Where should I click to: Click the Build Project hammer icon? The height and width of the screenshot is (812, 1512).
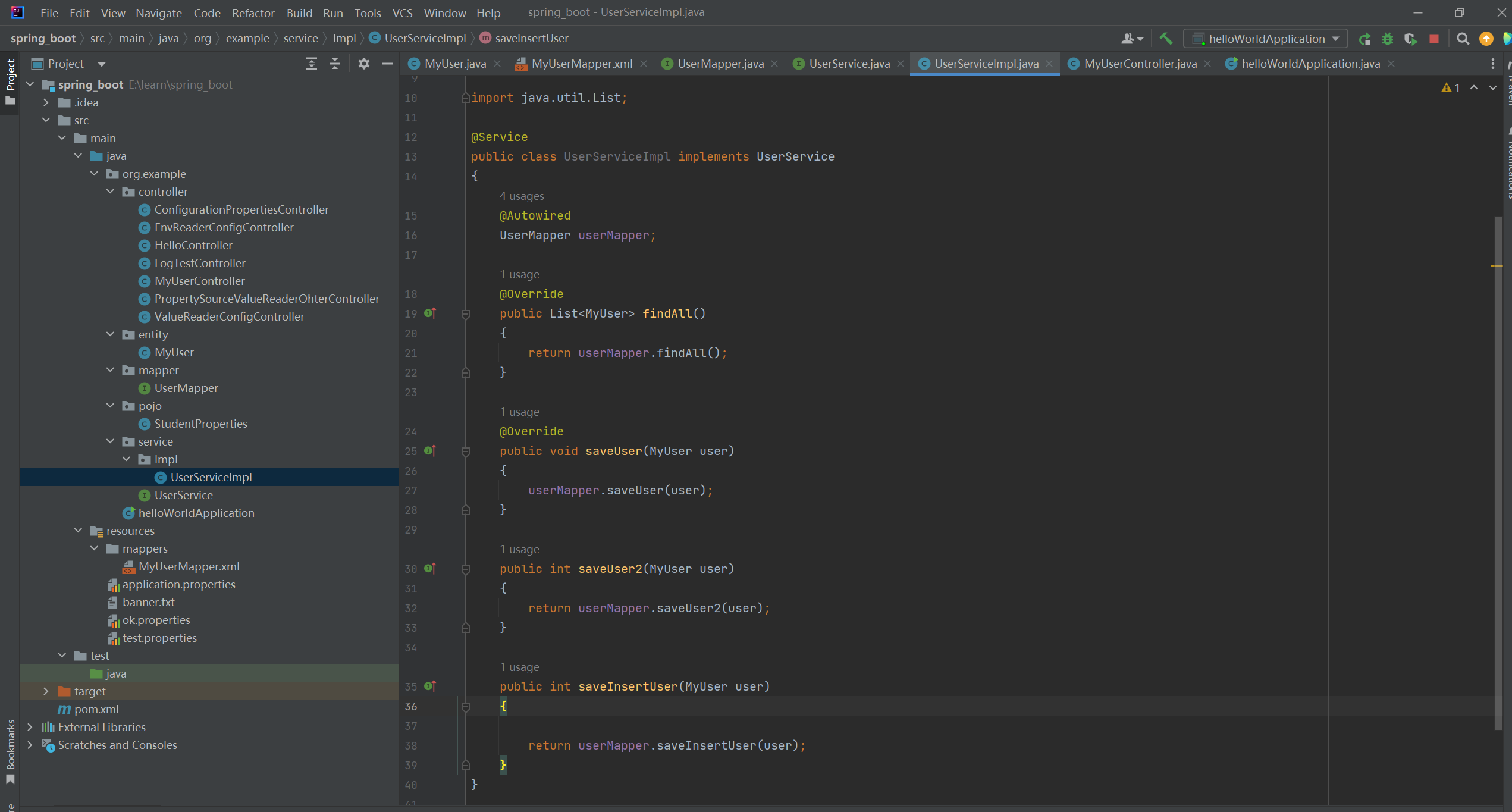(x=1166, y=39)
